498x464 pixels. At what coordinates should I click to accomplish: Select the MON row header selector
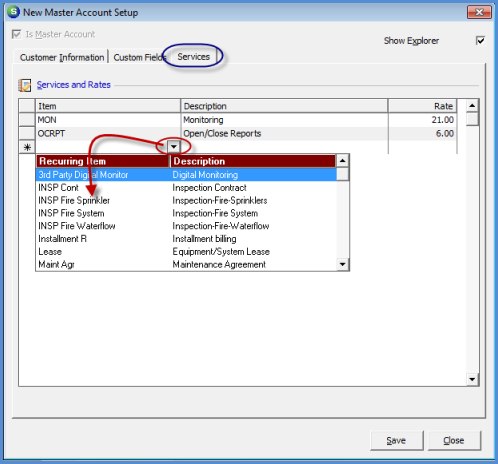(27, 120)
